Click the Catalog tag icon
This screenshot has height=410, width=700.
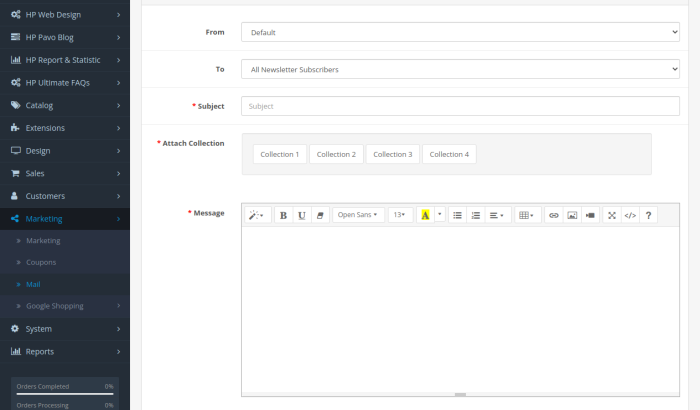tap(16, 105)
